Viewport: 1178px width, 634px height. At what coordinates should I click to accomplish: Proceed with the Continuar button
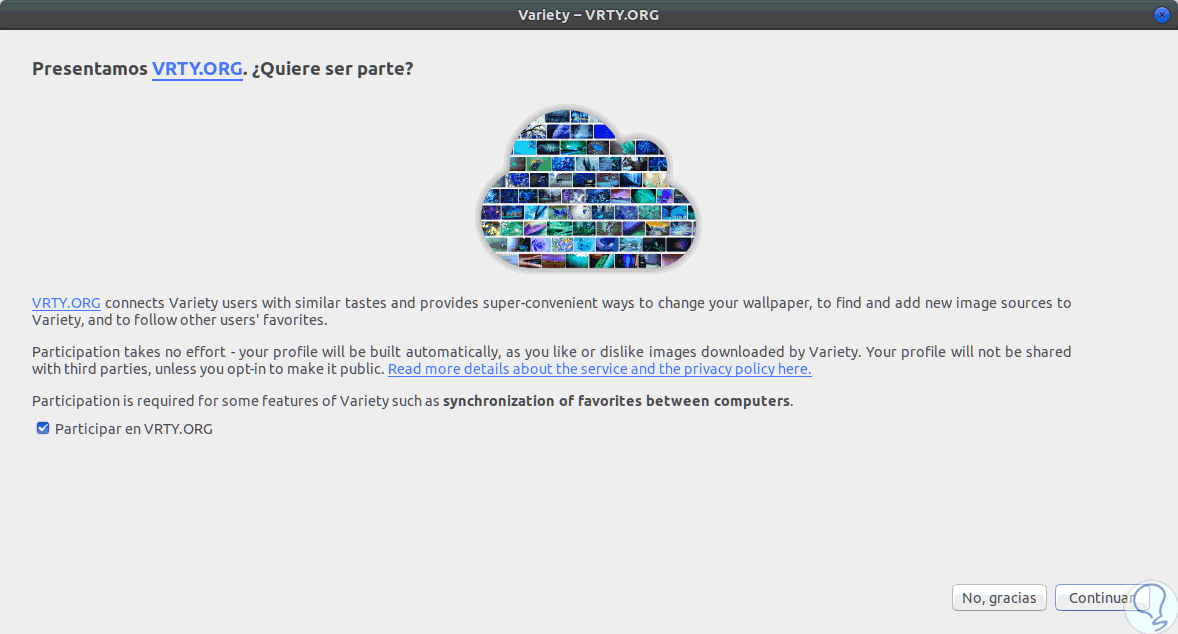[x=1101, y=598]
